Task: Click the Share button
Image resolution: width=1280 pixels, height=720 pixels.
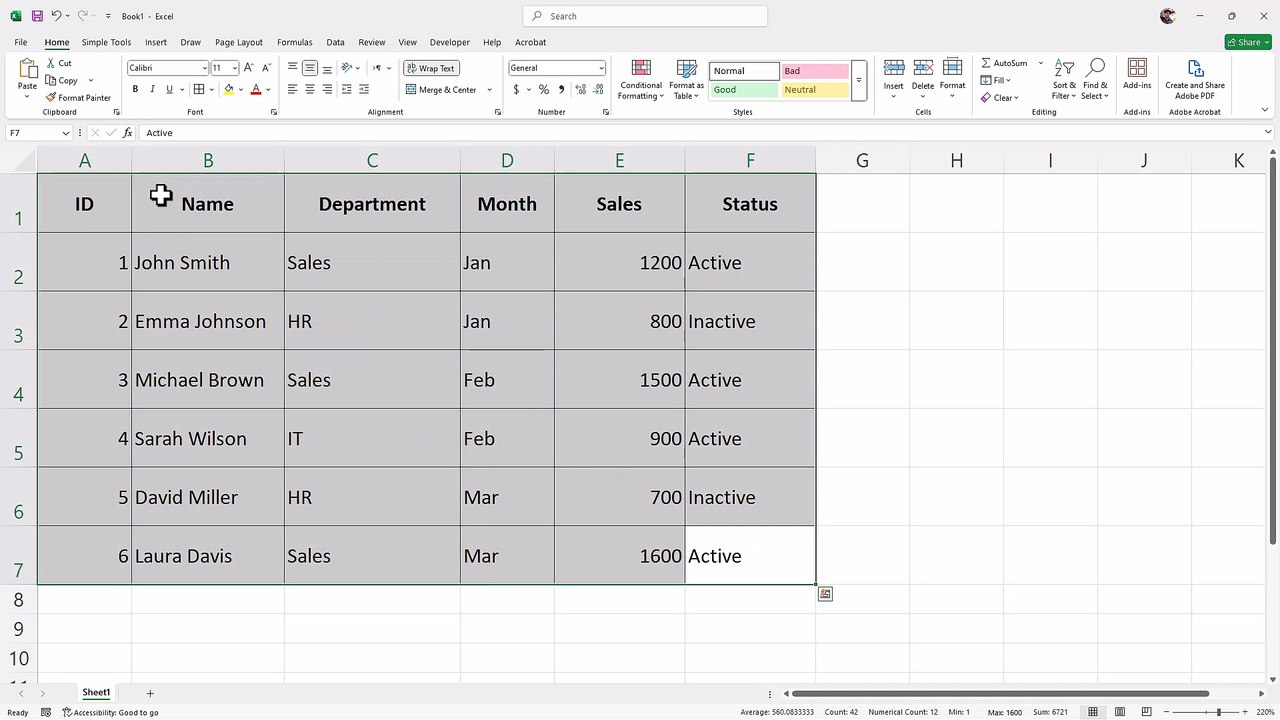Action: 1248,42
